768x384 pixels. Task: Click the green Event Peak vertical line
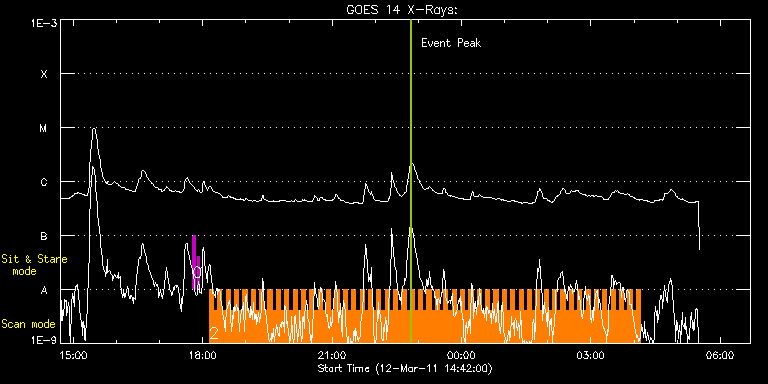point(411,181)
